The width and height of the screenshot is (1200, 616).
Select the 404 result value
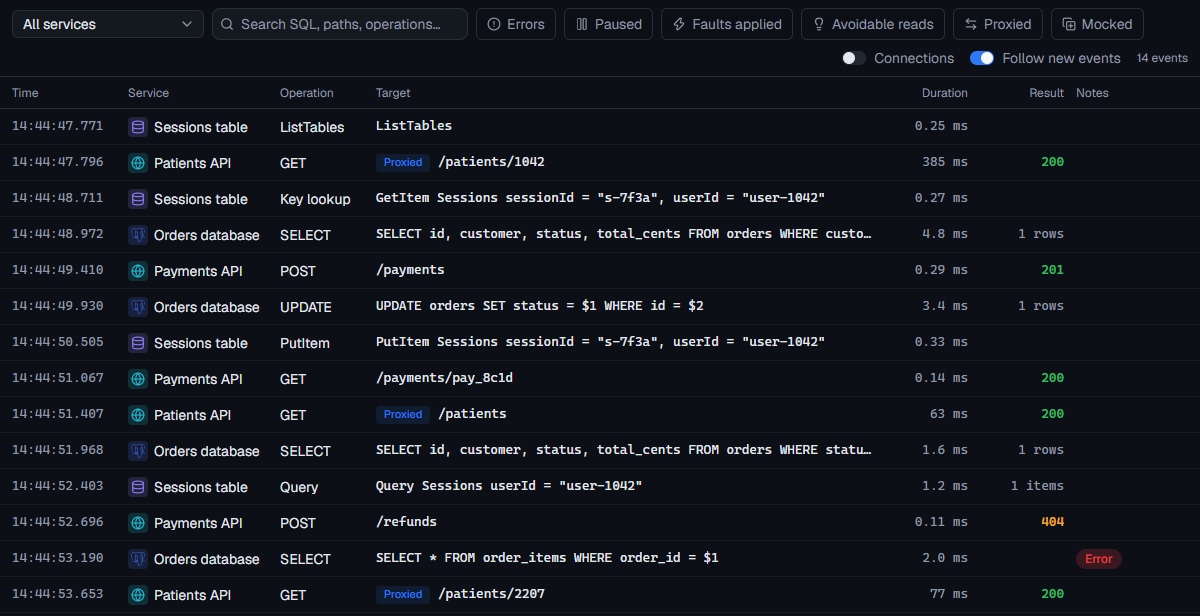[x=1052, y=522]
